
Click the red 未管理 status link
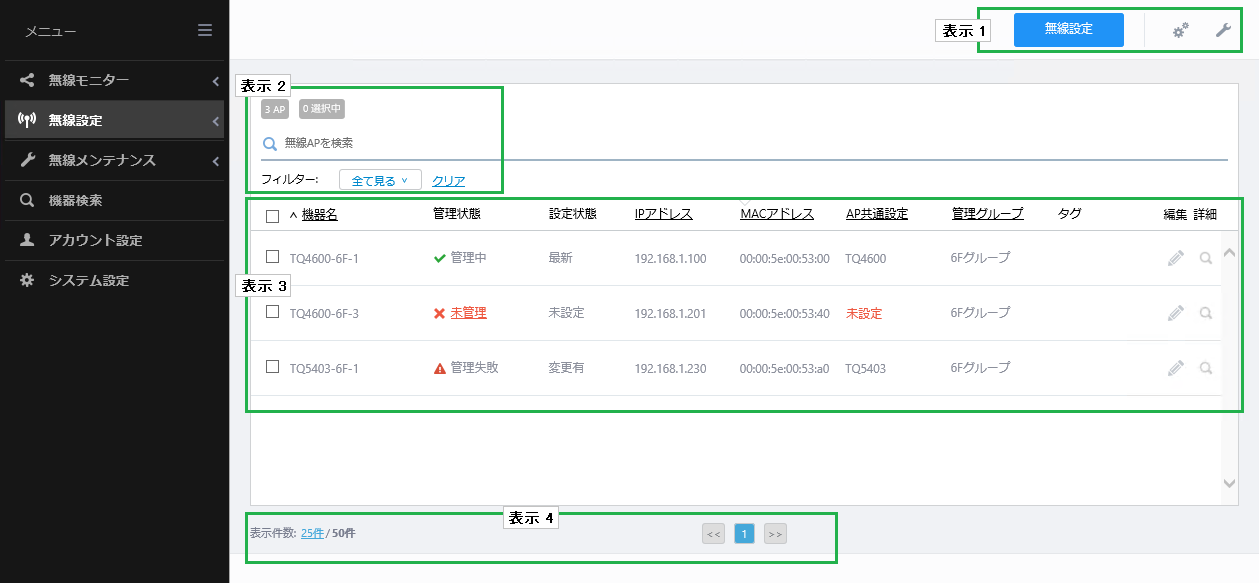tap(468, 313)
